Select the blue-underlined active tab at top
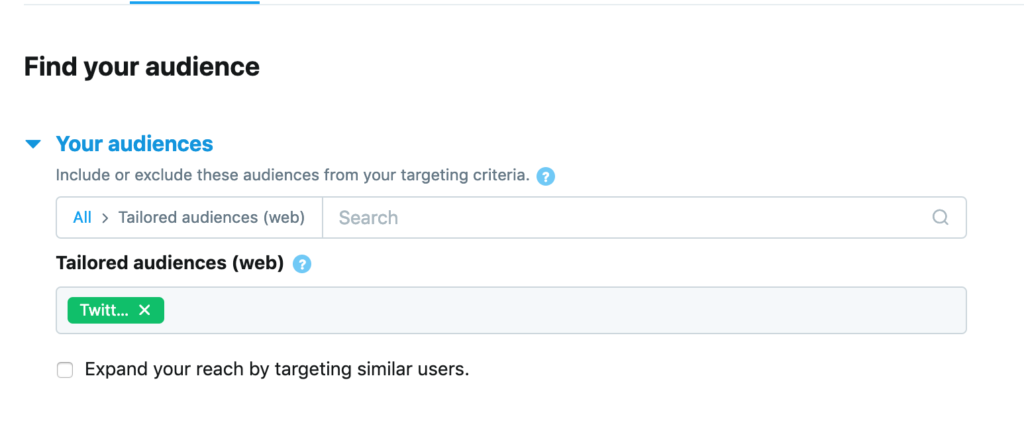This screenshot has width=1024, height=431. [x=194, y=2]
